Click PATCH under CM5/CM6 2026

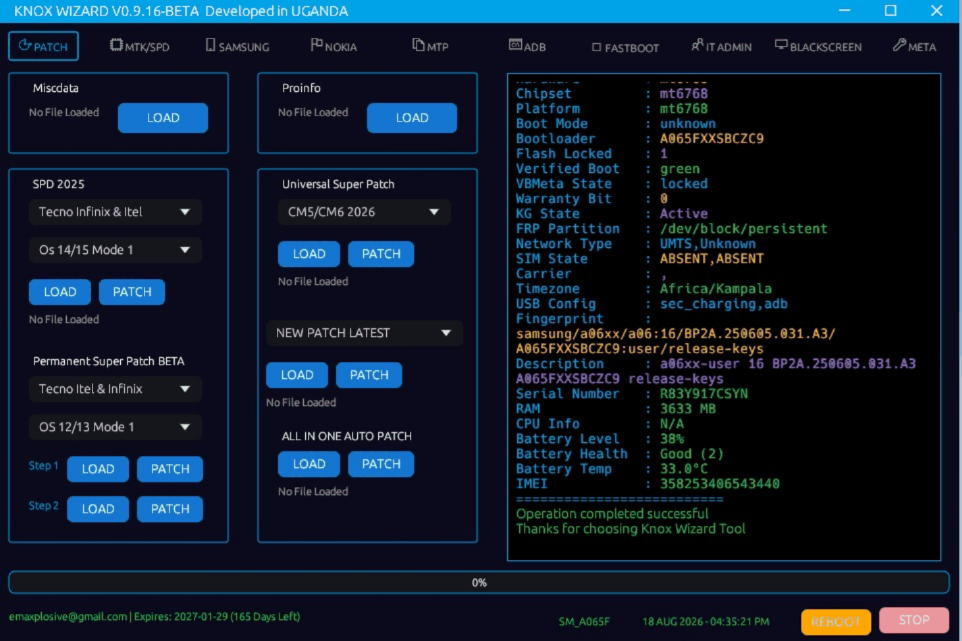pyautogui.click(x=381, y=254)
